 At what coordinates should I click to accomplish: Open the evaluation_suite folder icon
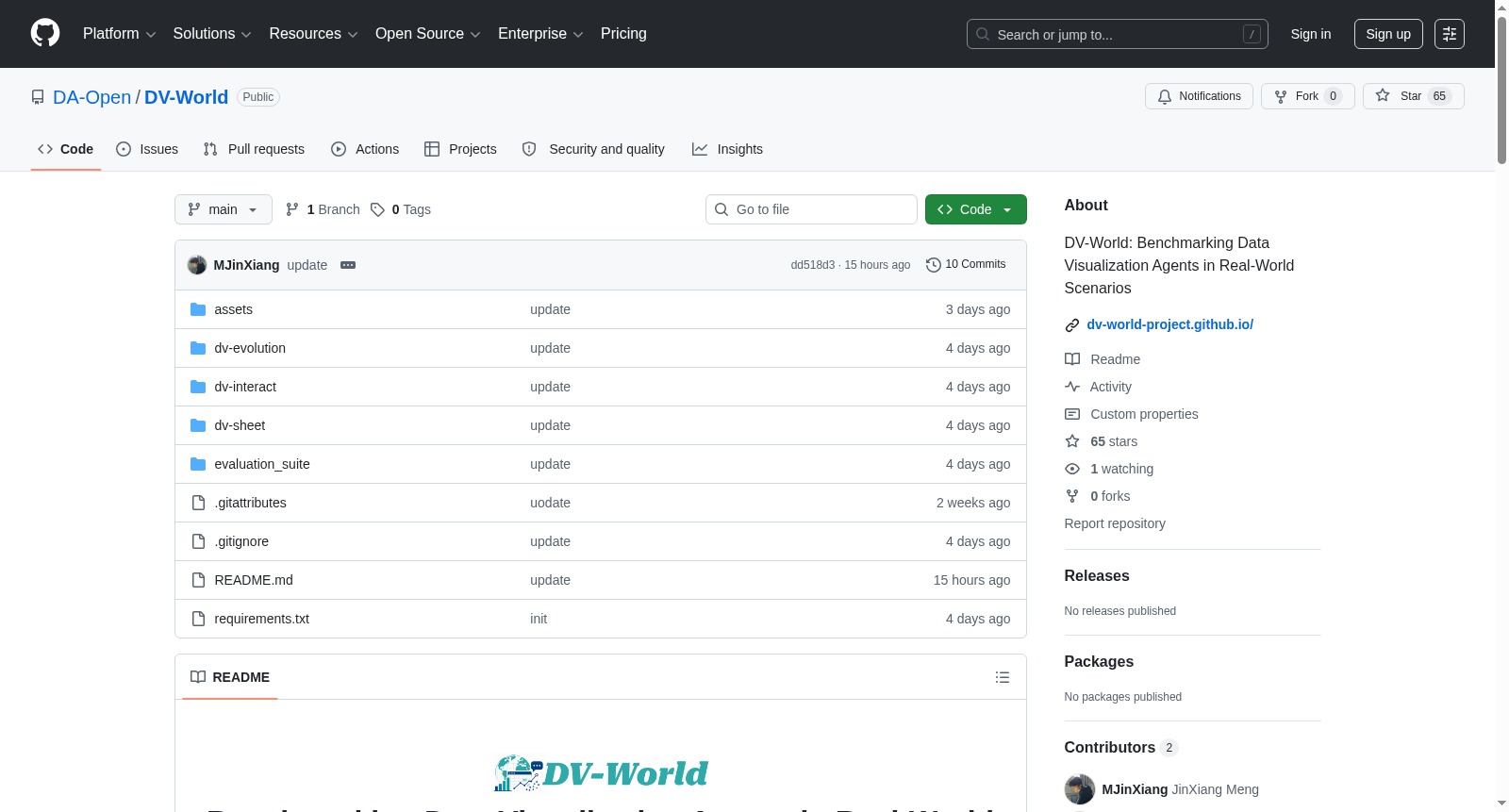[x=198, y=464]
